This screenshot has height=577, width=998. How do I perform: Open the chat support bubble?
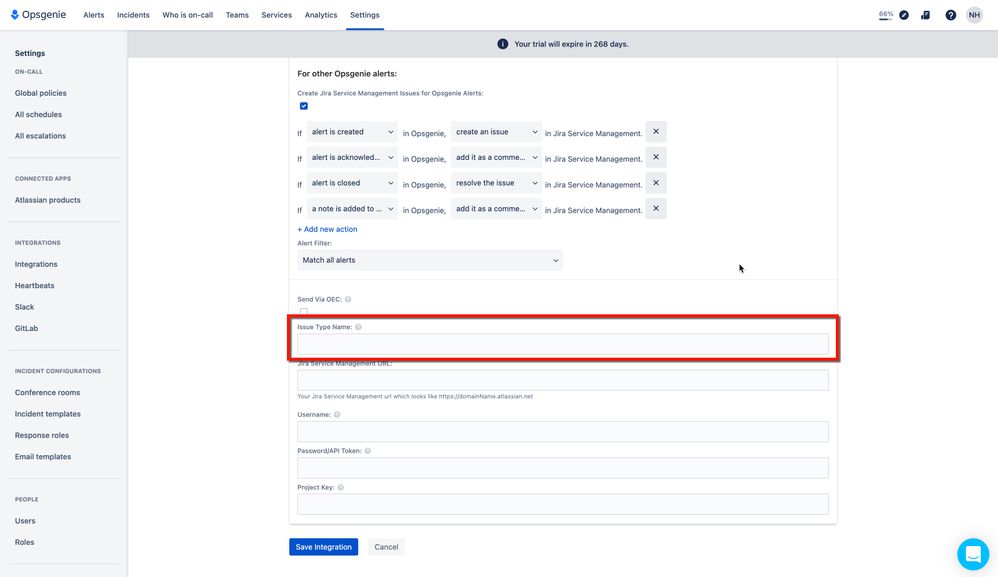coord(973,554)
